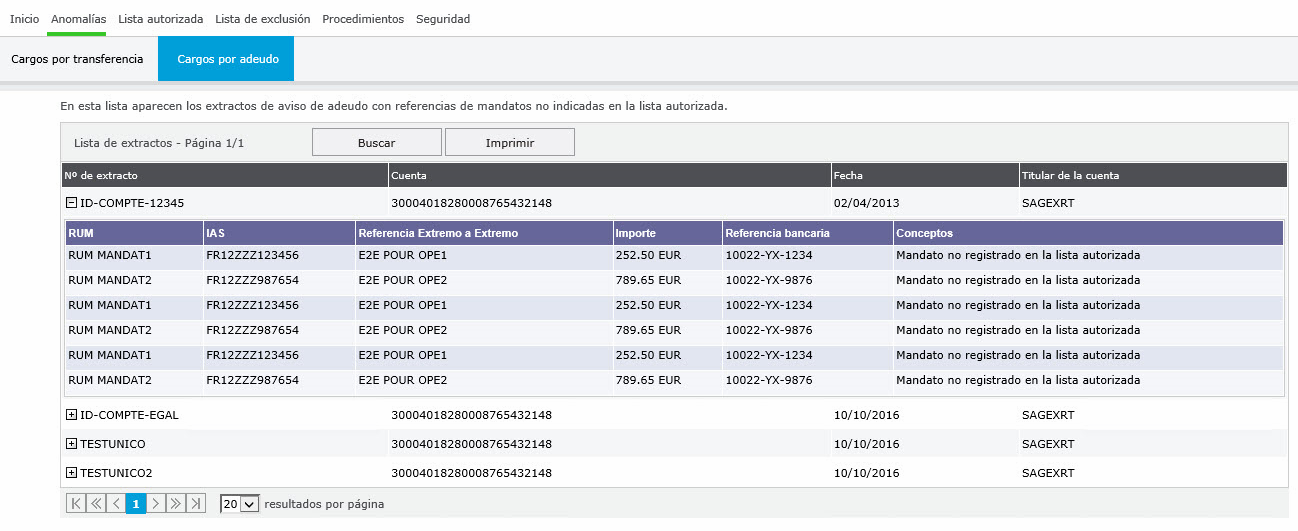Click the jump-forward pages double arrow

pyautogui.click(x=175, y=504)
